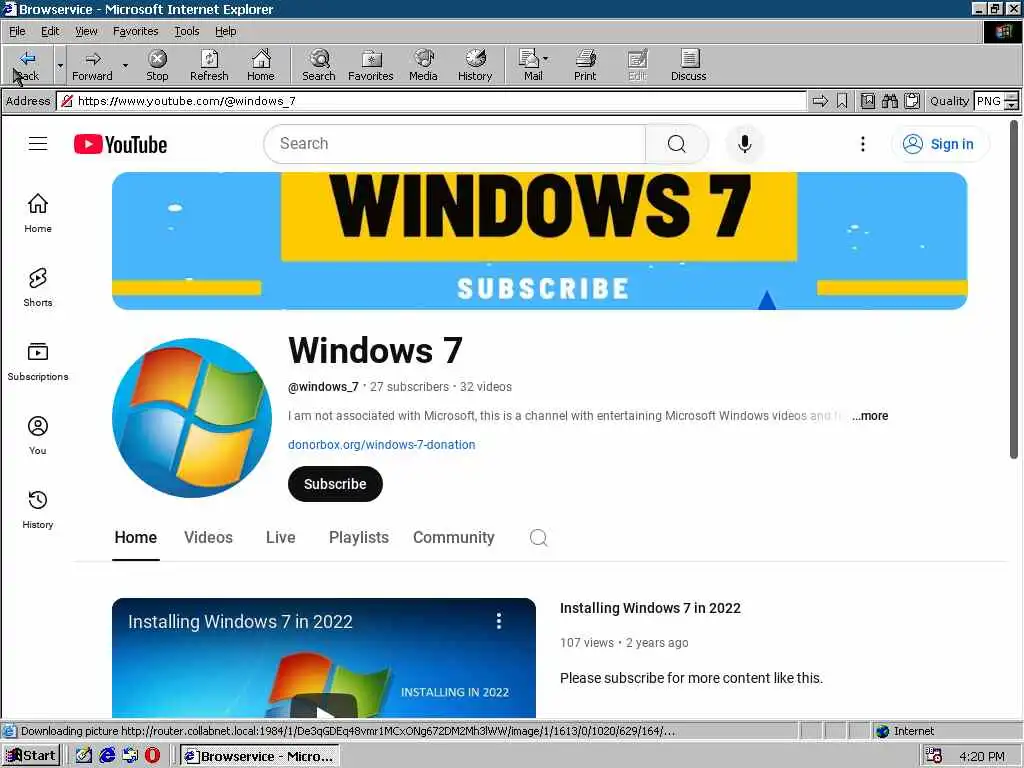Click the voice search microphone icon

(x=744, y=144)
